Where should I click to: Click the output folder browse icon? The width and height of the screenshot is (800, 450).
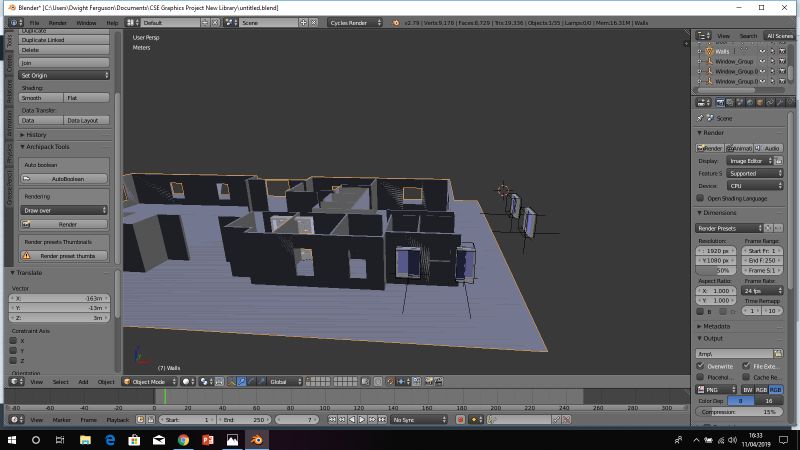point(778,353)
